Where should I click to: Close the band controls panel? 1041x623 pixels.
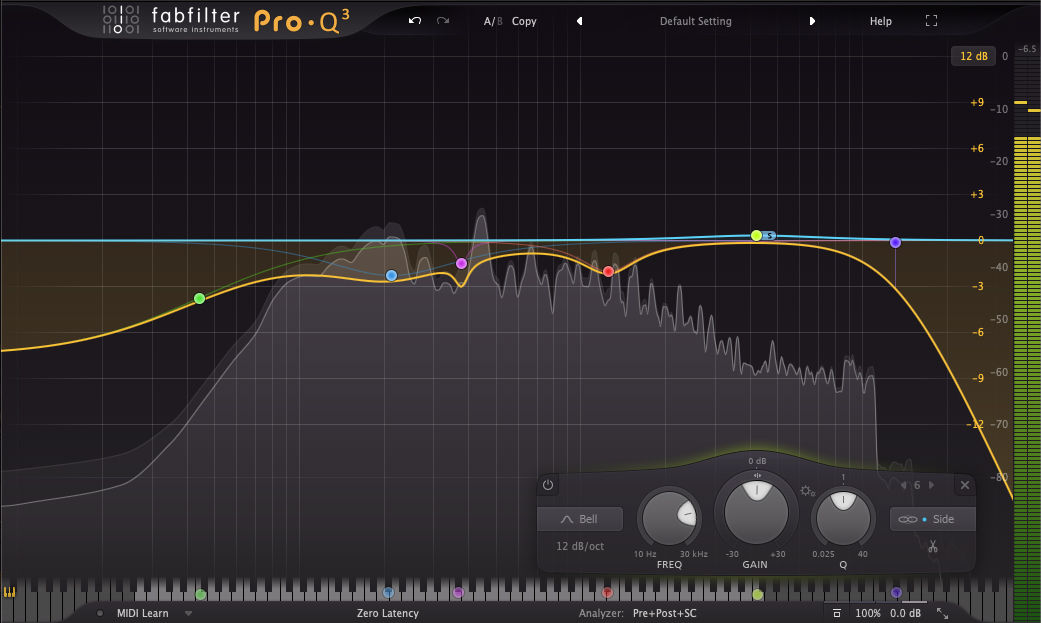tap(965, 485)
